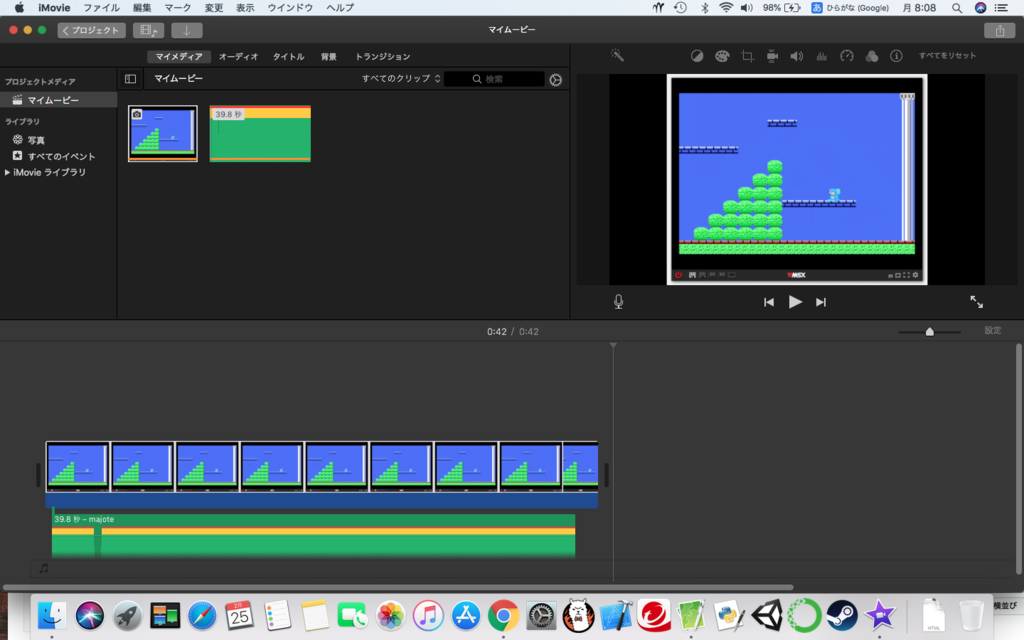1024x640 pixels.
Task: Open the マーク menu
Action: pos(178,8)
